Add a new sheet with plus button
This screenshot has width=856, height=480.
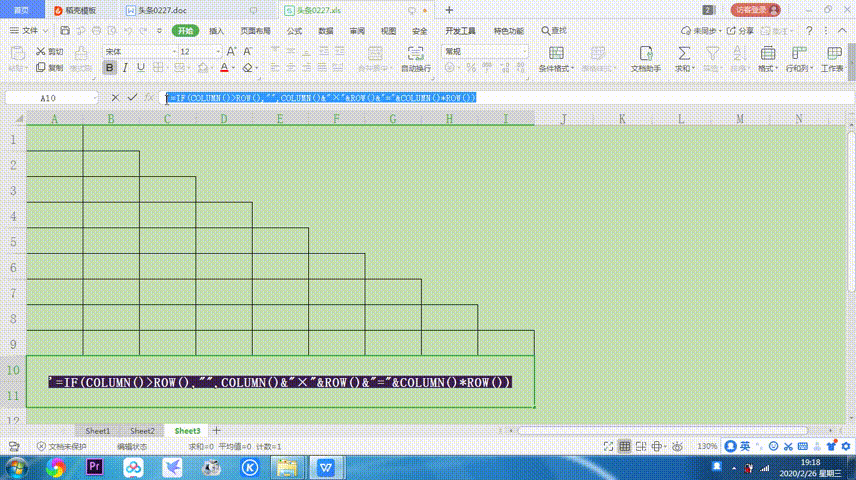pyautogui.click(x=217, y=430)
